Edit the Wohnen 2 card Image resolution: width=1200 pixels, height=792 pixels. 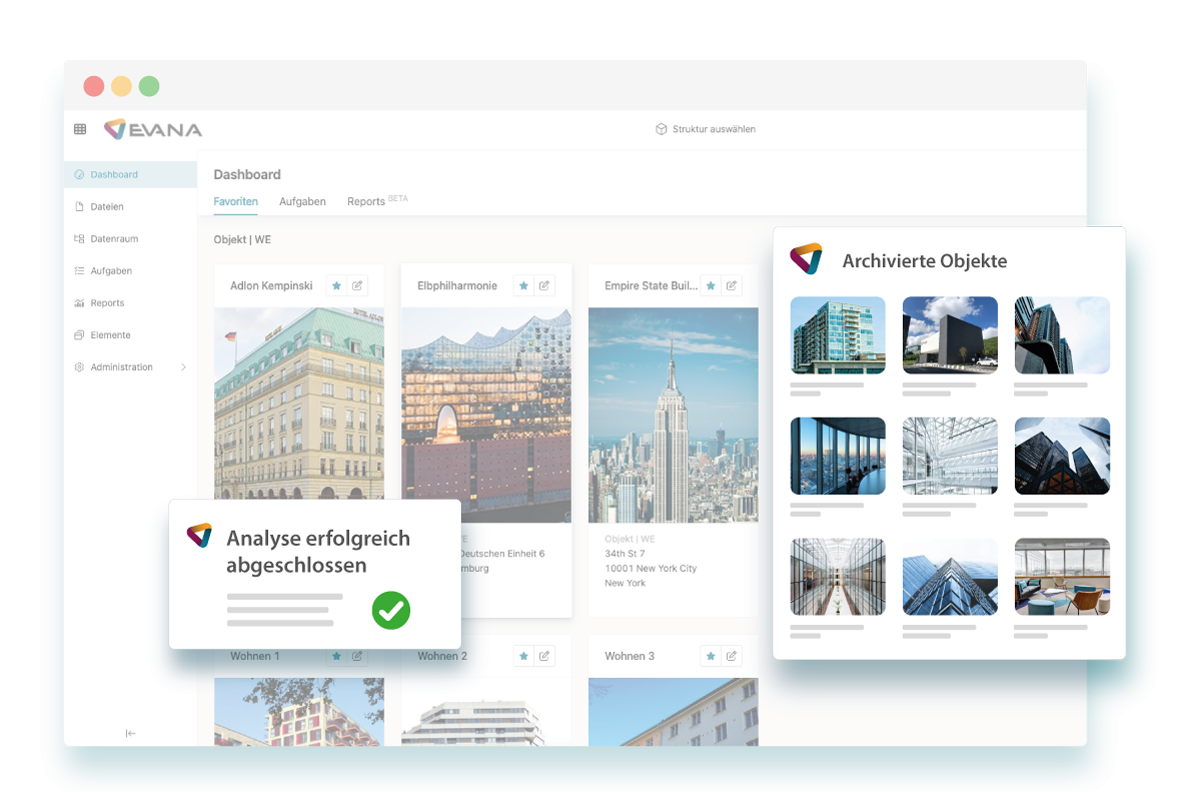click(544, 656)
